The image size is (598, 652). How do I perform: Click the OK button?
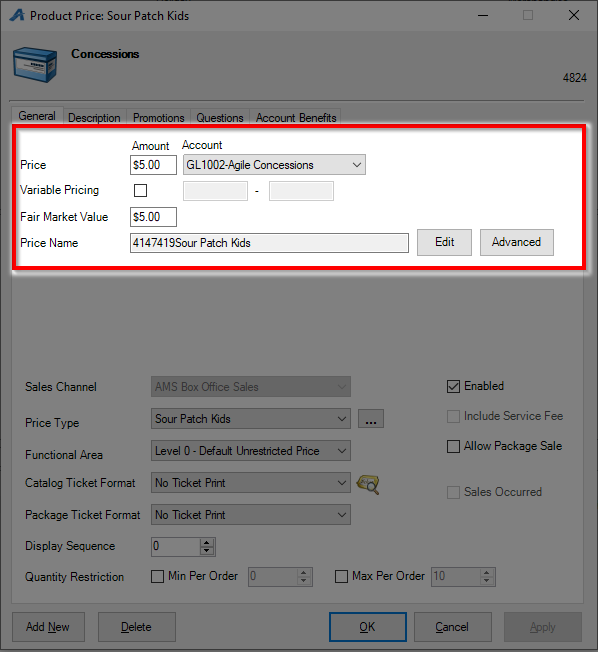click(x=368, y=627)
